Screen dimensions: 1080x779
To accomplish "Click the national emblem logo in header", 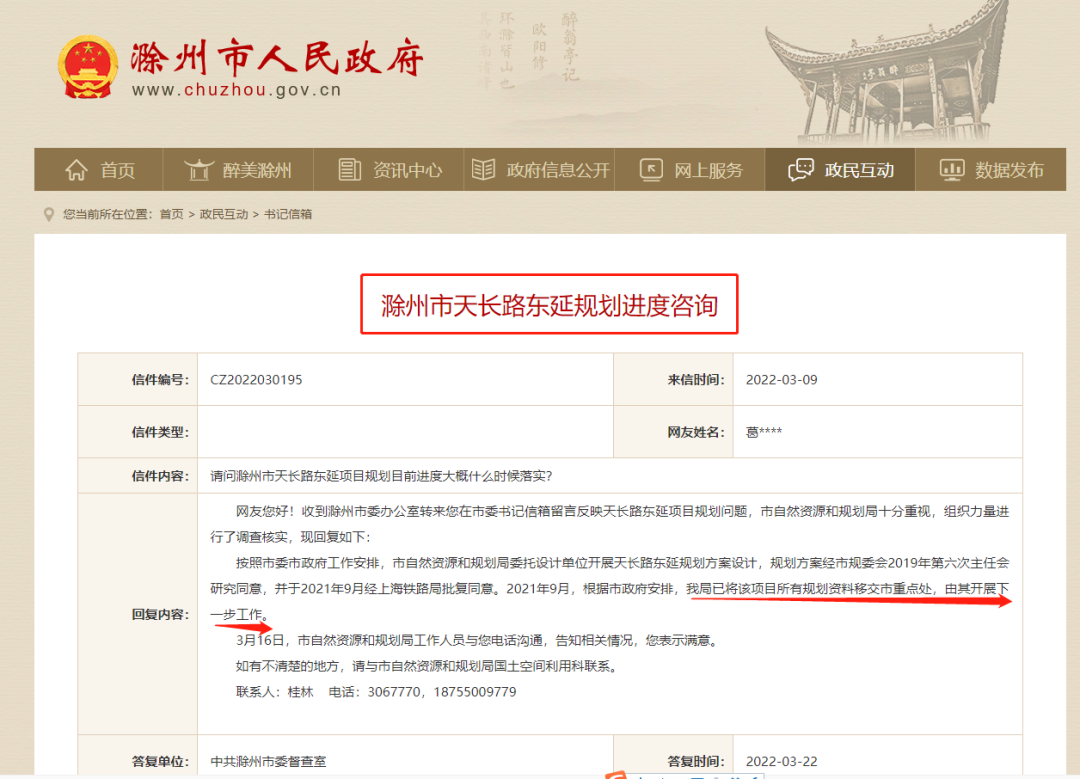I will pyautogui.click(x=88, y=67).
